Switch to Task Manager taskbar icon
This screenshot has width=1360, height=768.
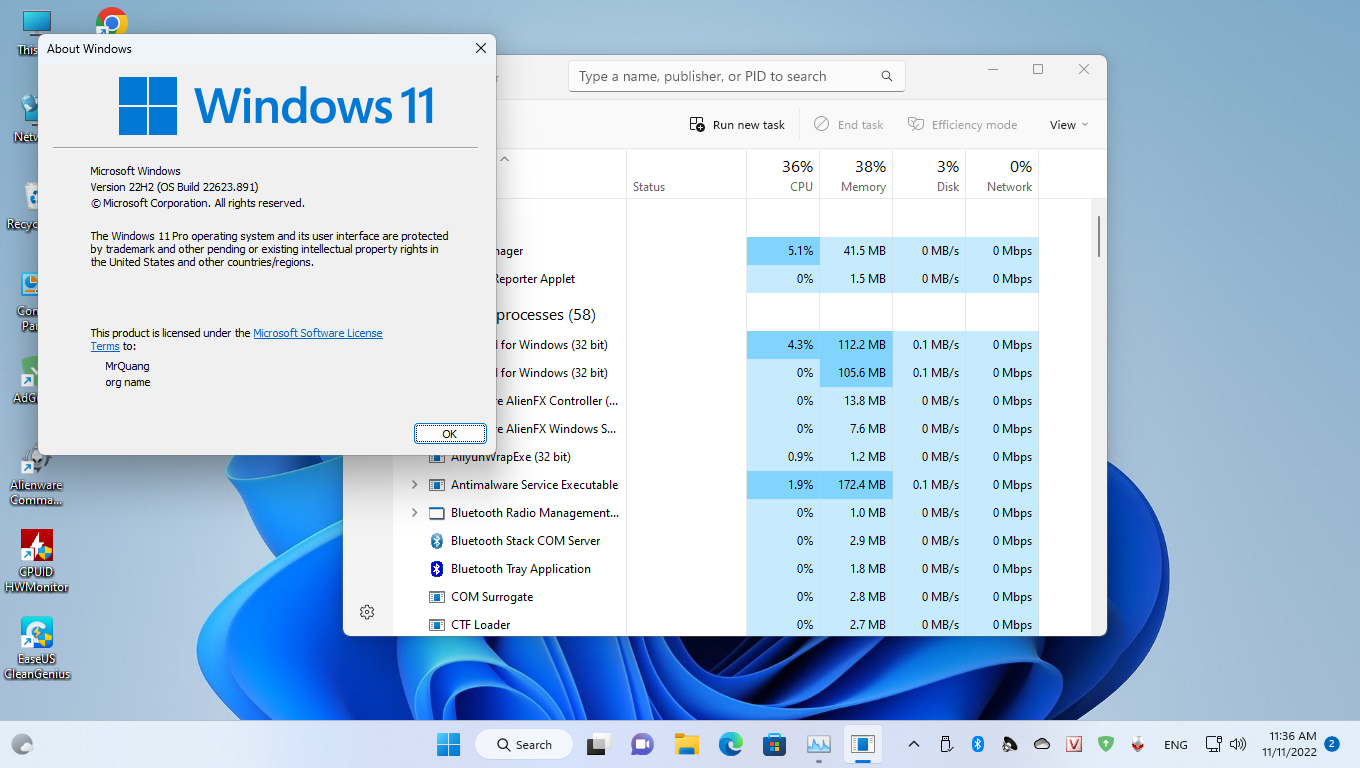[819, 745]
